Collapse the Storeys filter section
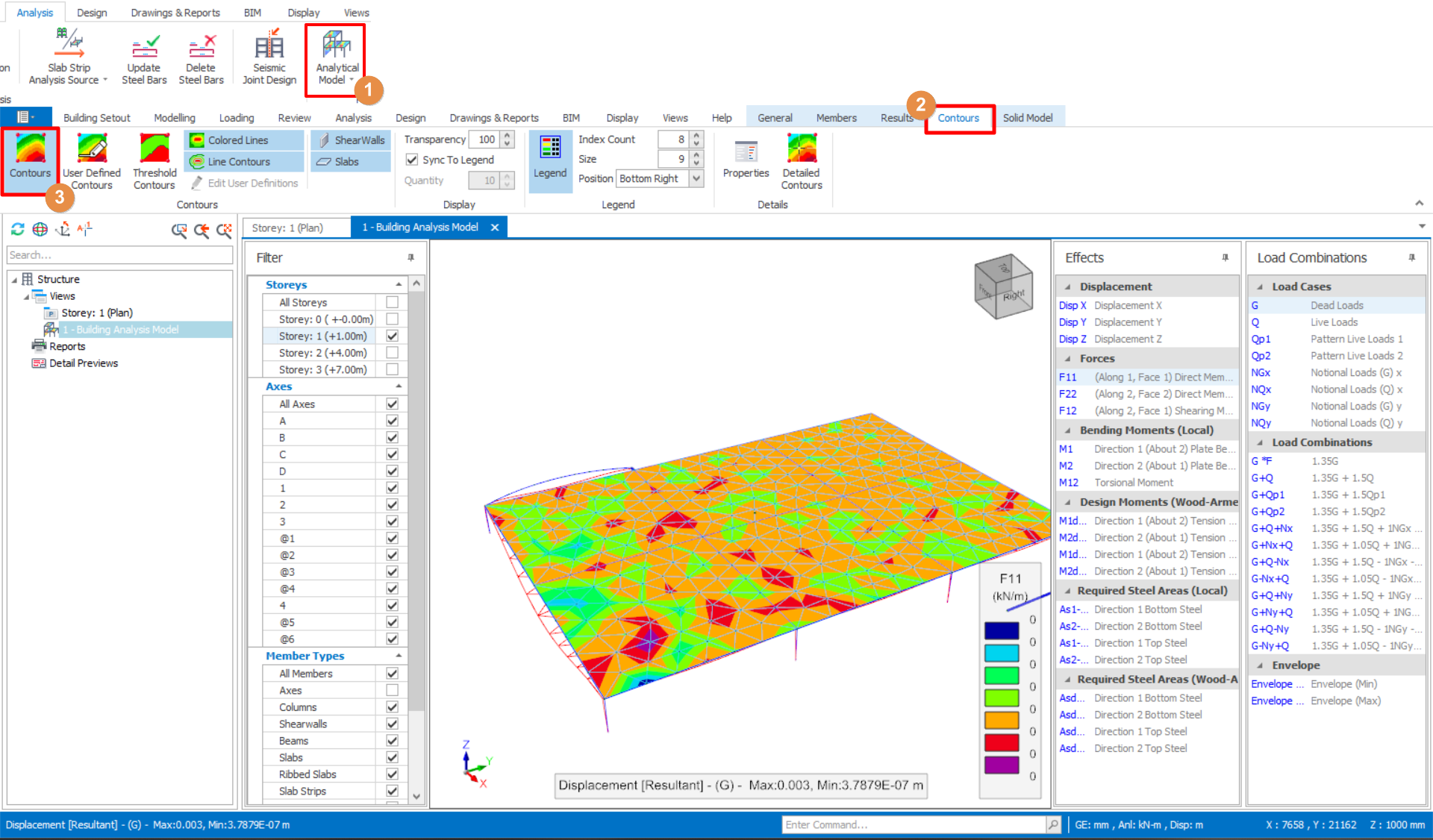This screenshot has height=840, width=1433. click(x=399, y=284)
